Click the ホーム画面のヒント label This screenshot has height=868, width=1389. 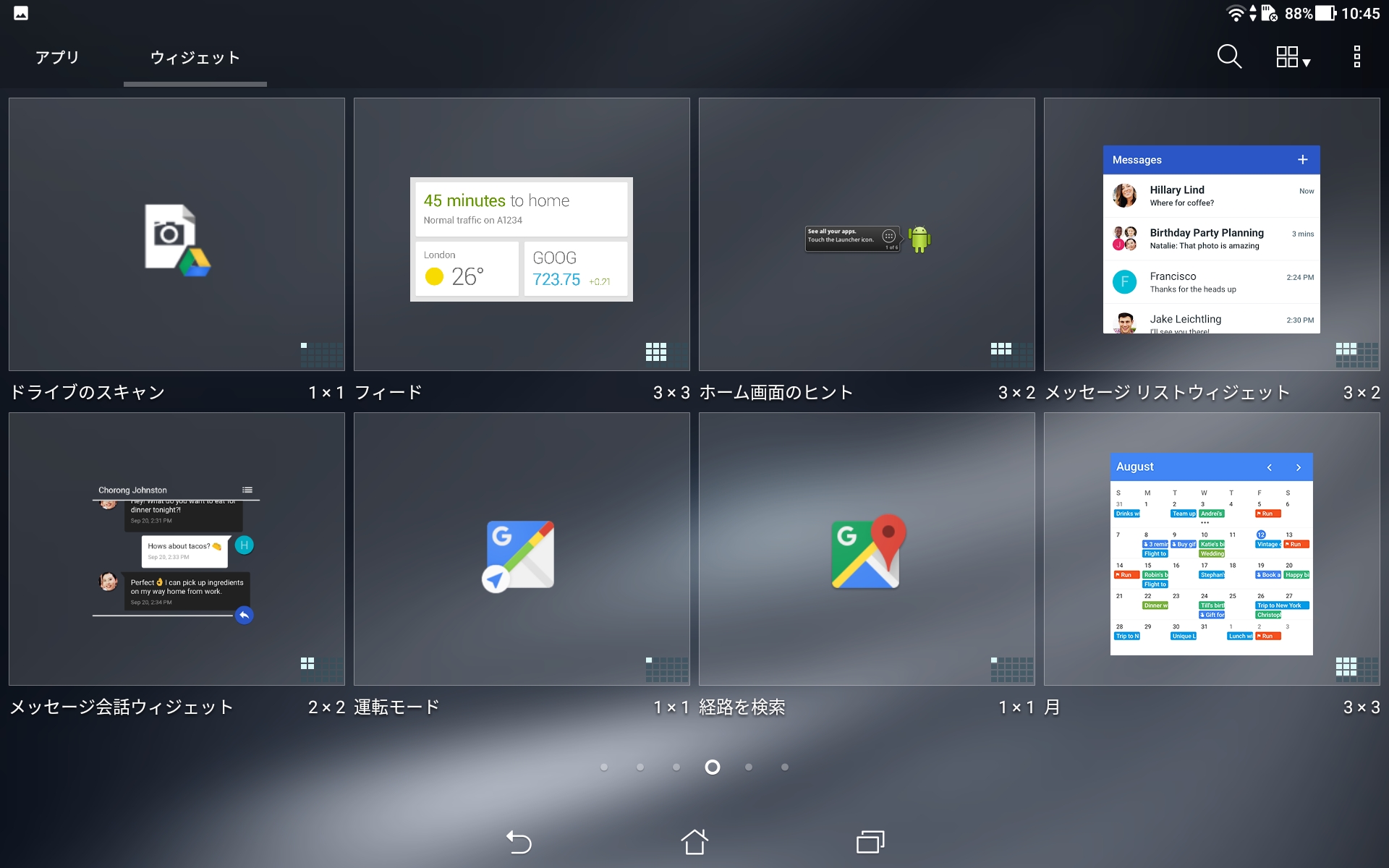click(776, 392)
